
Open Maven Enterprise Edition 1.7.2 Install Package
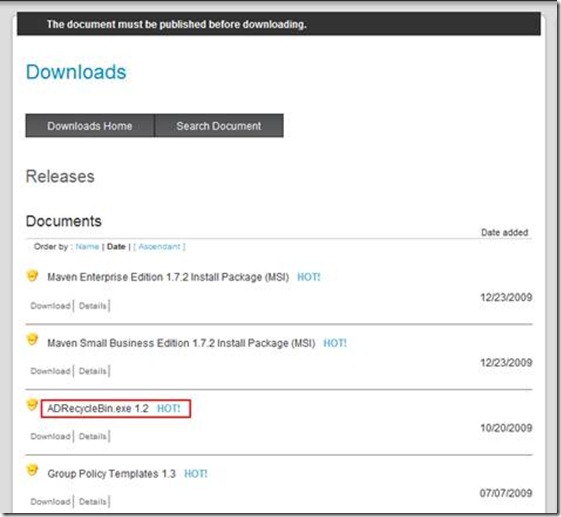[x=168, y=277]
